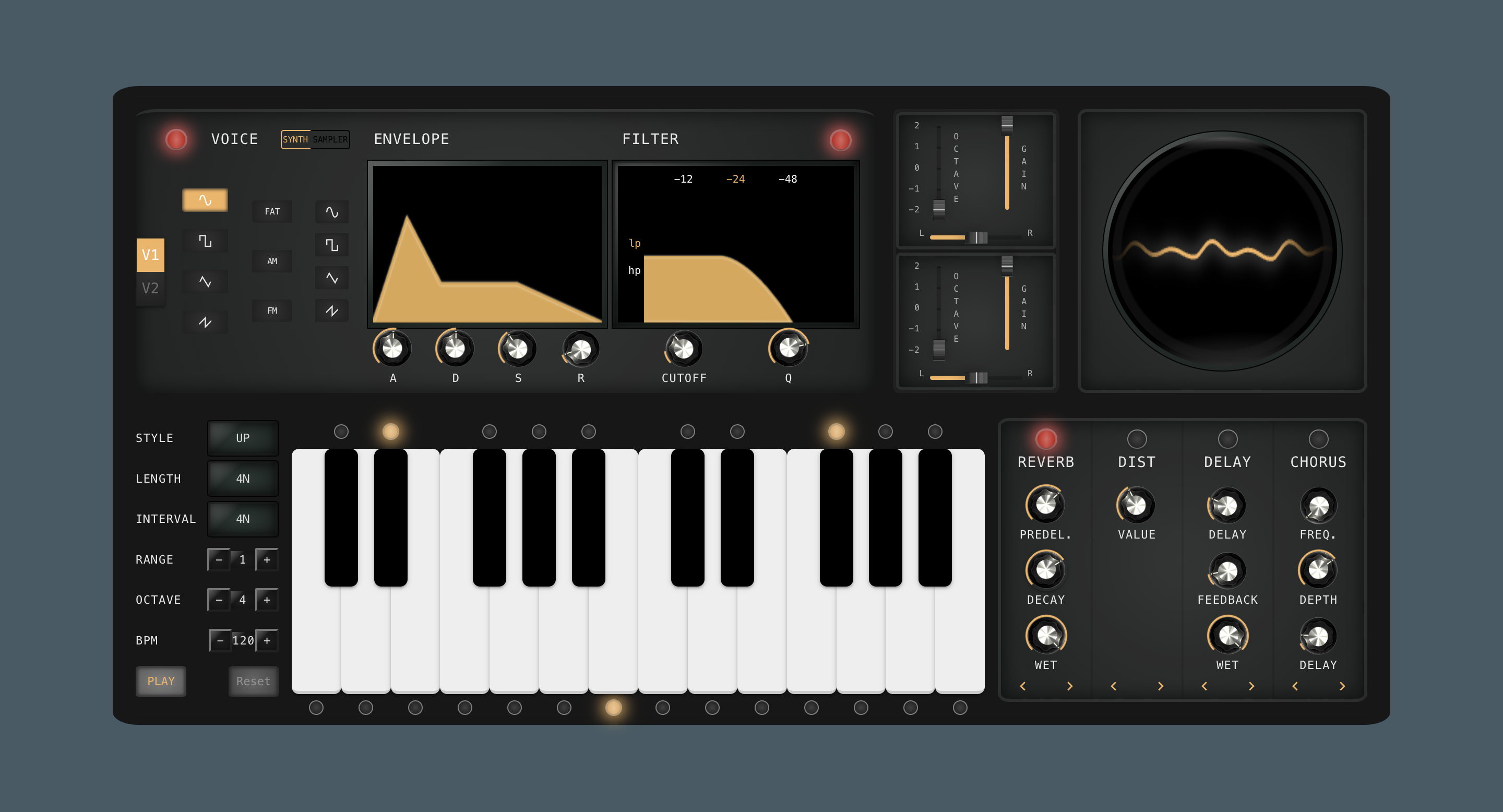The height and width of the screenshot is (812, 1503).
Task: Pick the sawtooth wave in the left column
Action: pos(205,322)
